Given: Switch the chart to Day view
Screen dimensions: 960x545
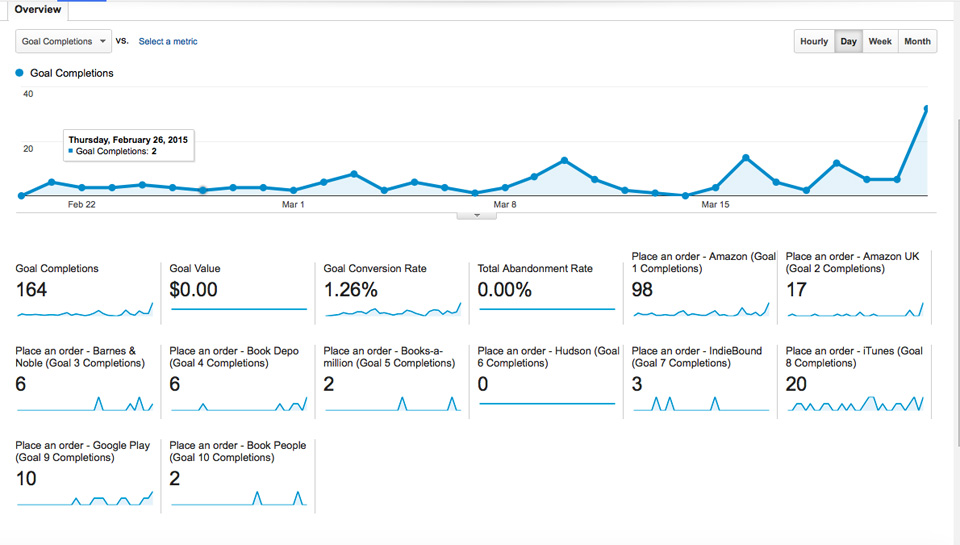Looking at the screenshot, I should pyautogui.click(x=848, y=41).
